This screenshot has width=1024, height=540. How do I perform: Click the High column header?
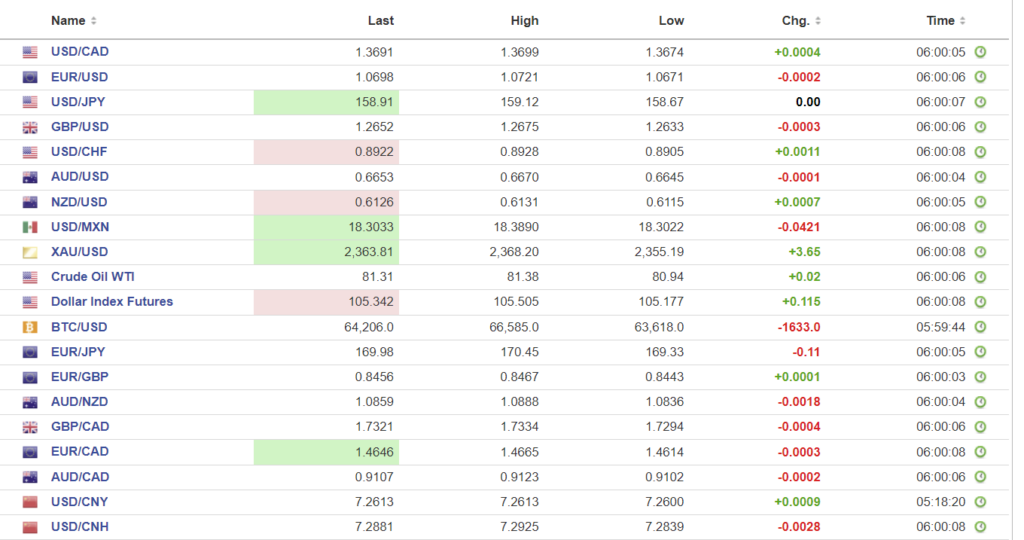524,20
